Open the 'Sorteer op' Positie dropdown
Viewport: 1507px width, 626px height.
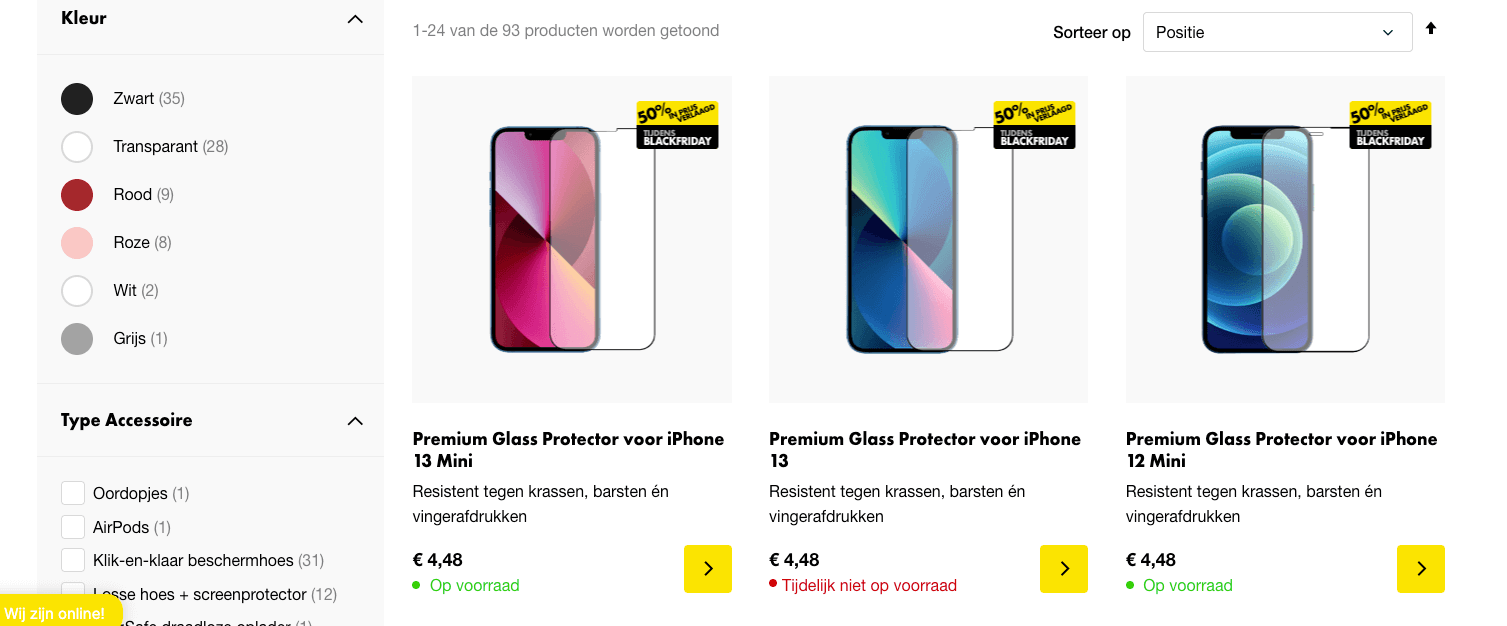point(1277,31)
